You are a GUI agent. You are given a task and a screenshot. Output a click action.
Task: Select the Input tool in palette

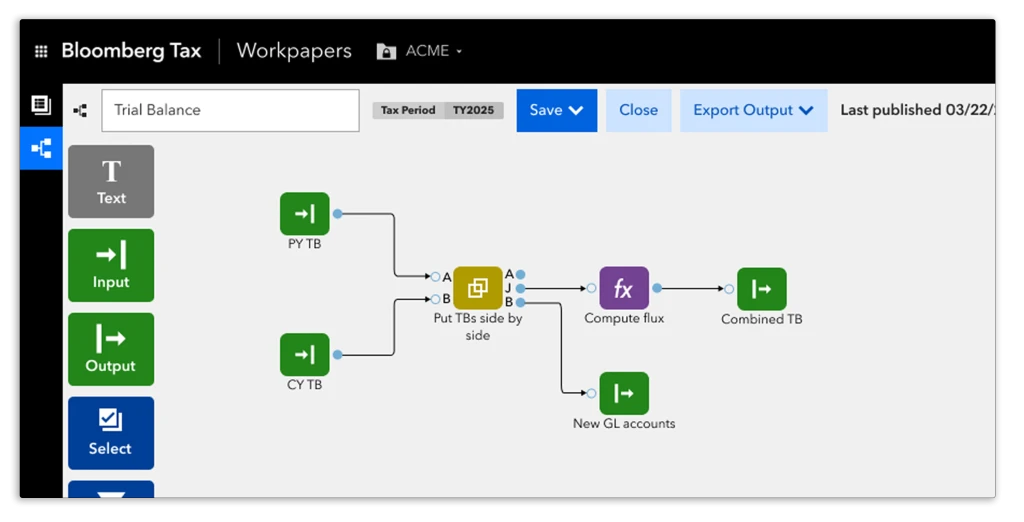(111, 265)
